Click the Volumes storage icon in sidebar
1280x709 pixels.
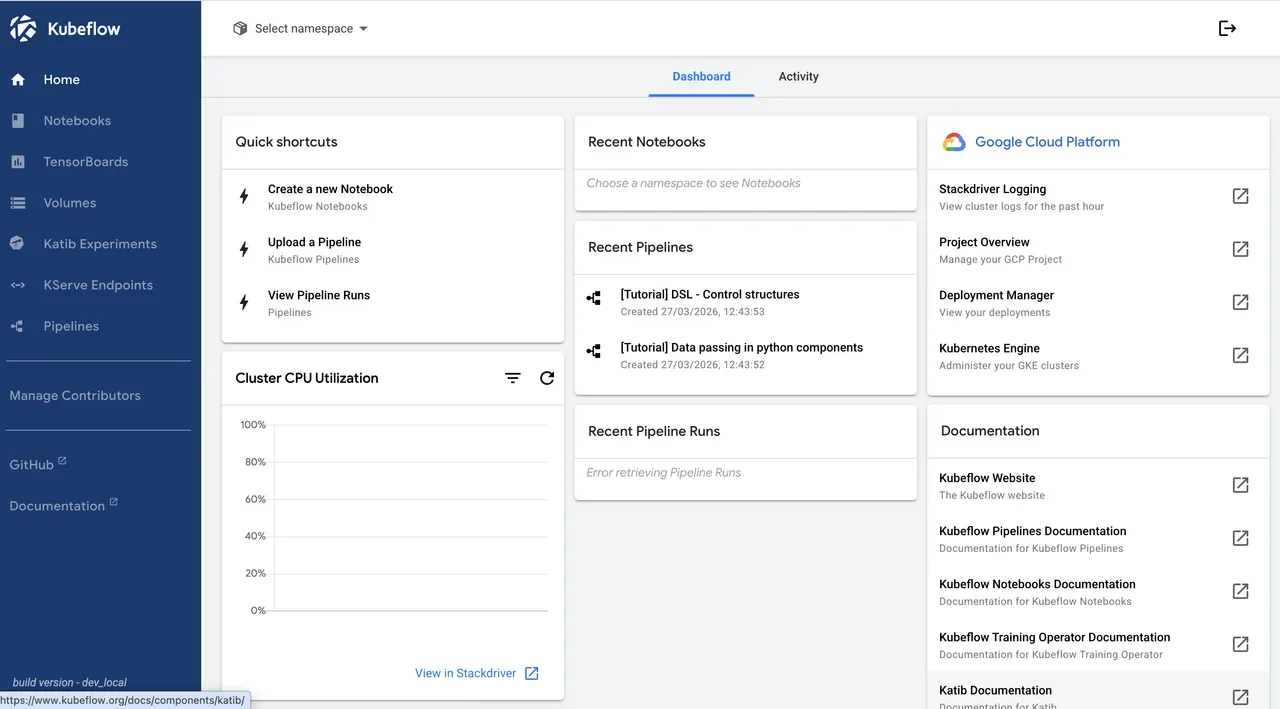[18, 202]
